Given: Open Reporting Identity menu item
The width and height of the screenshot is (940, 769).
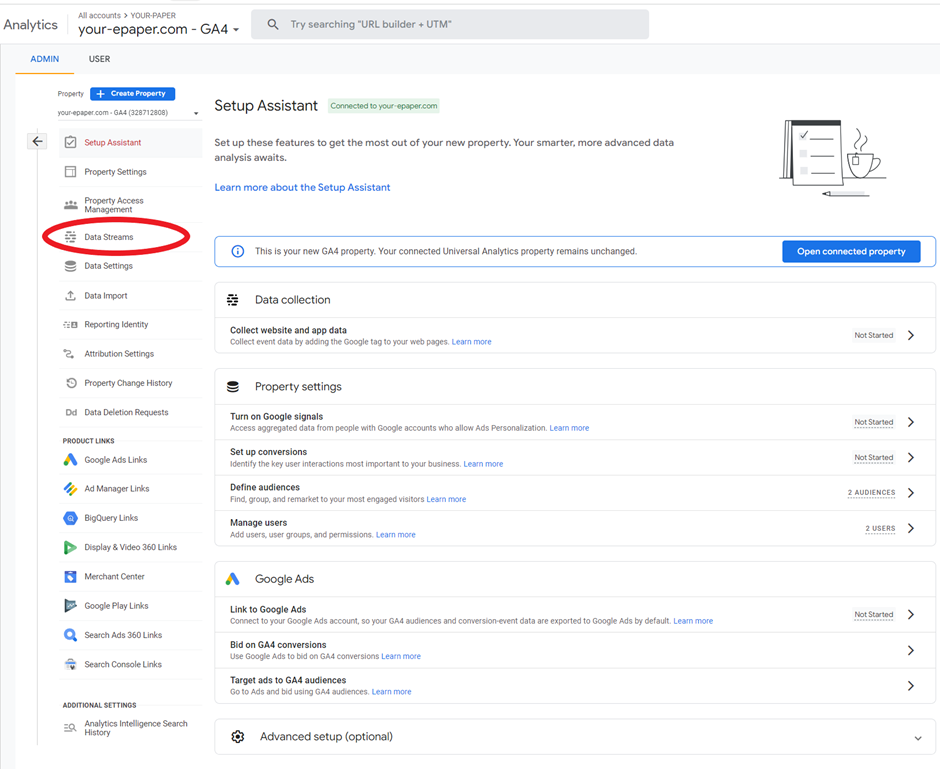Looking at the screenshot, I should tap(131, 324).
